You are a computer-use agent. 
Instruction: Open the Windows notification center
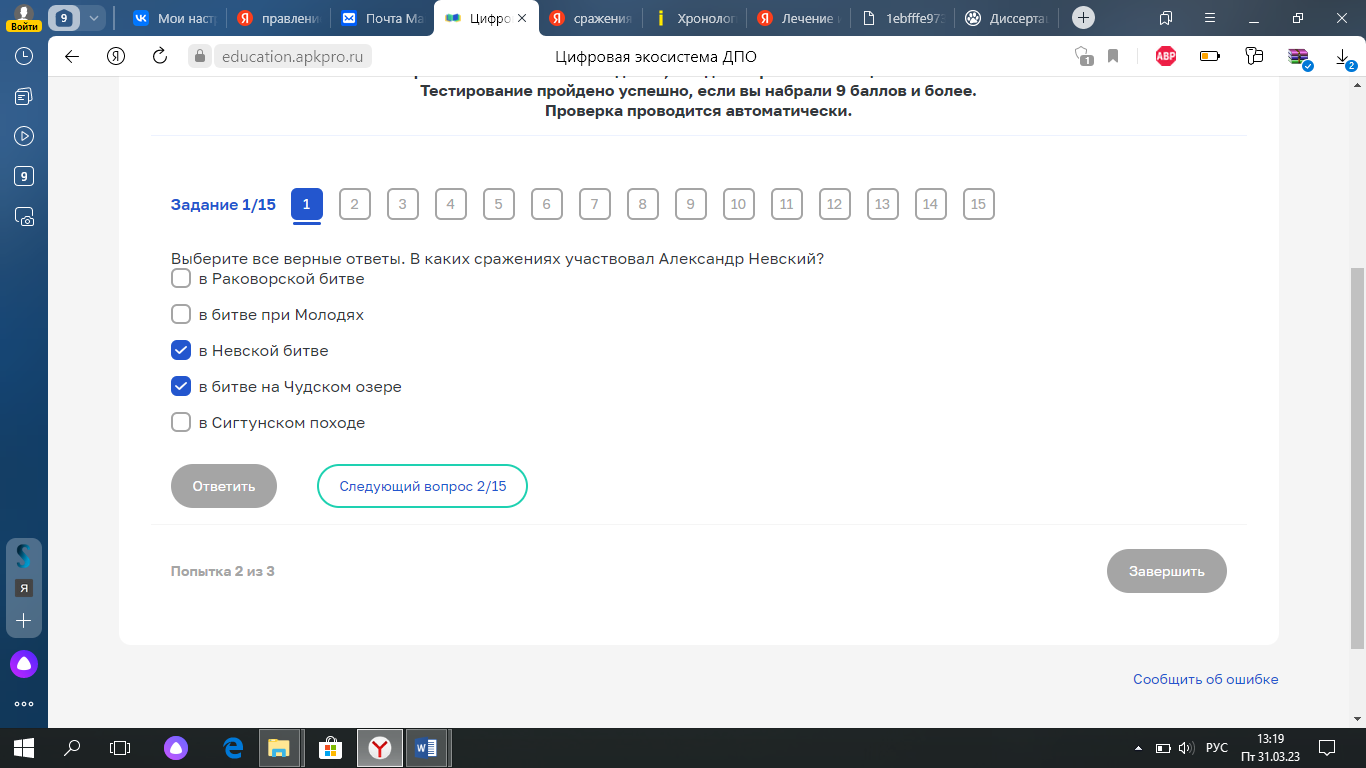pyautogui.click(x=1327, y=747)
